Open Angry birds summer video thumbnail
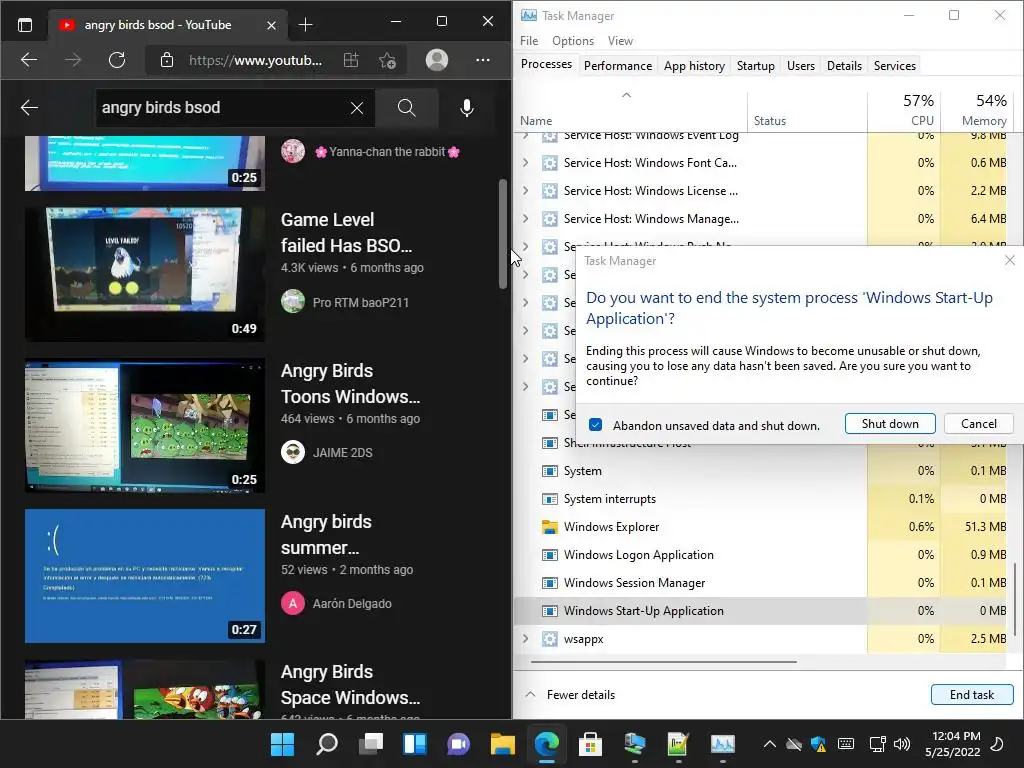The height and width of the screenshot is (768, 1024). (145, 576)
